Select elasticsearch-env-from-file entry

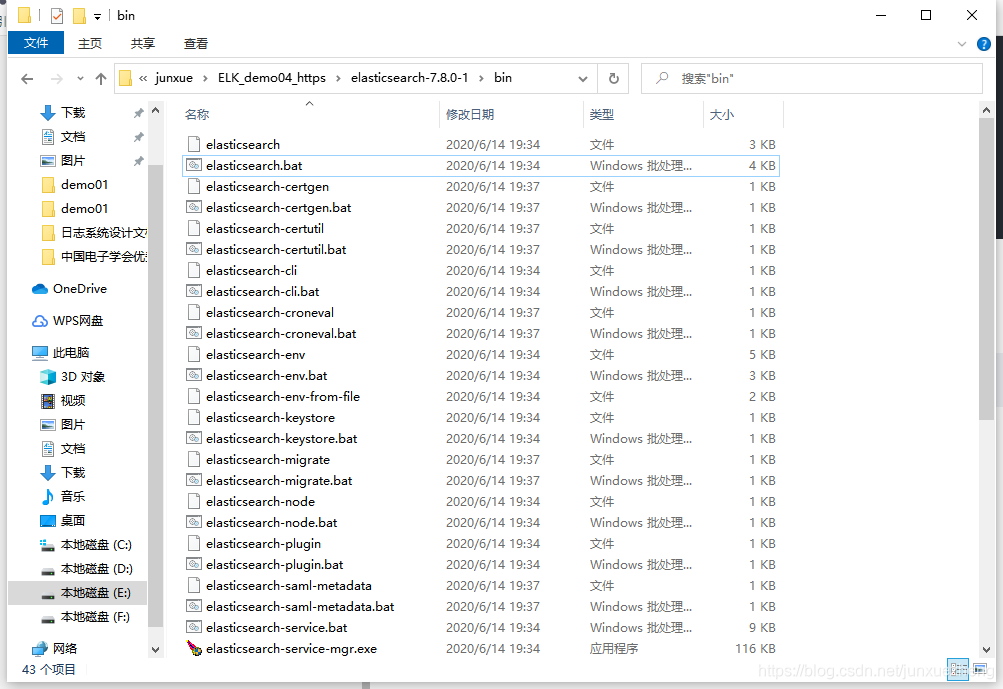tap(283, 397)
